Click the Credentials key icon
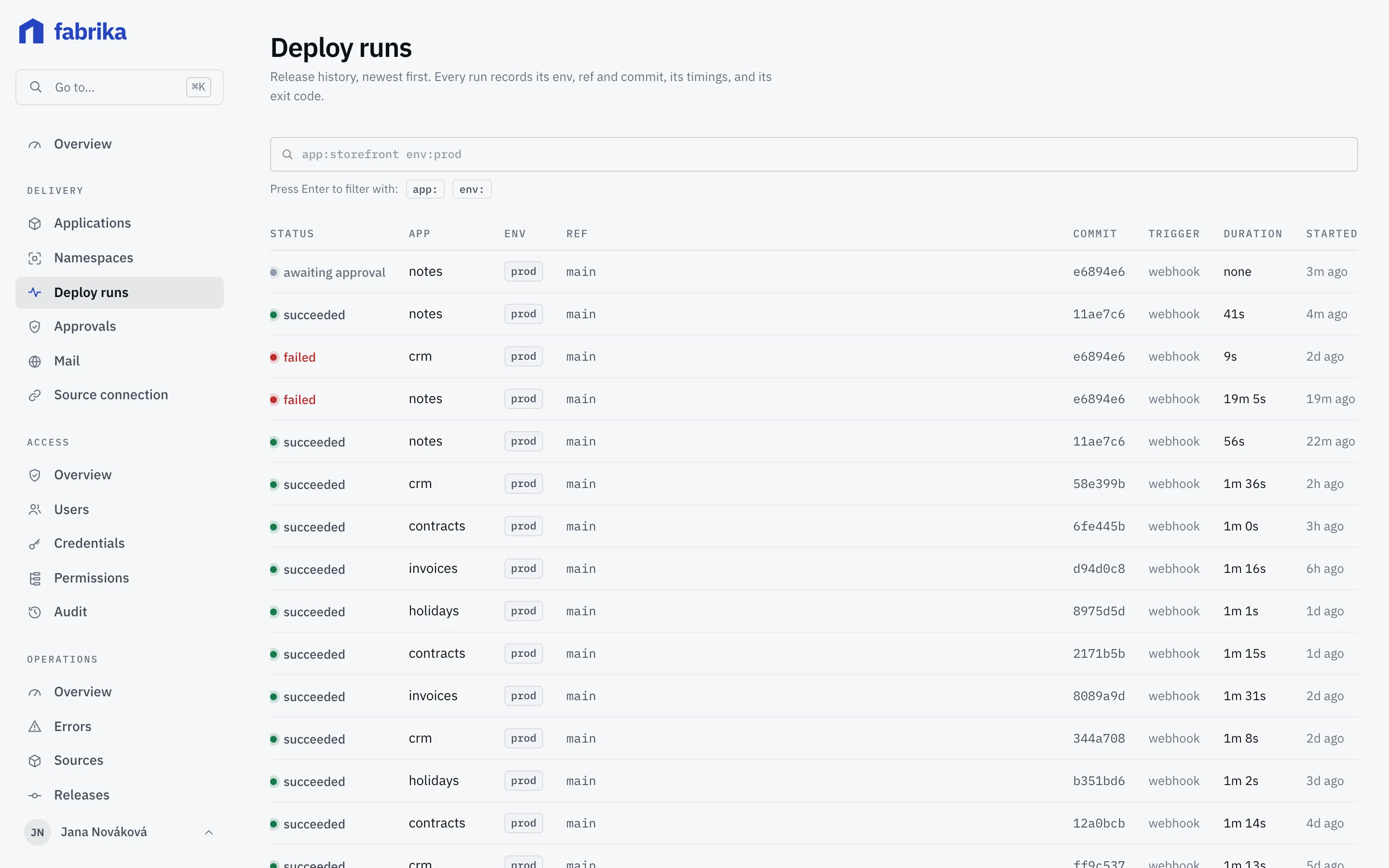Viewport: 1389px width, 868px height. (x=35, y=543)
